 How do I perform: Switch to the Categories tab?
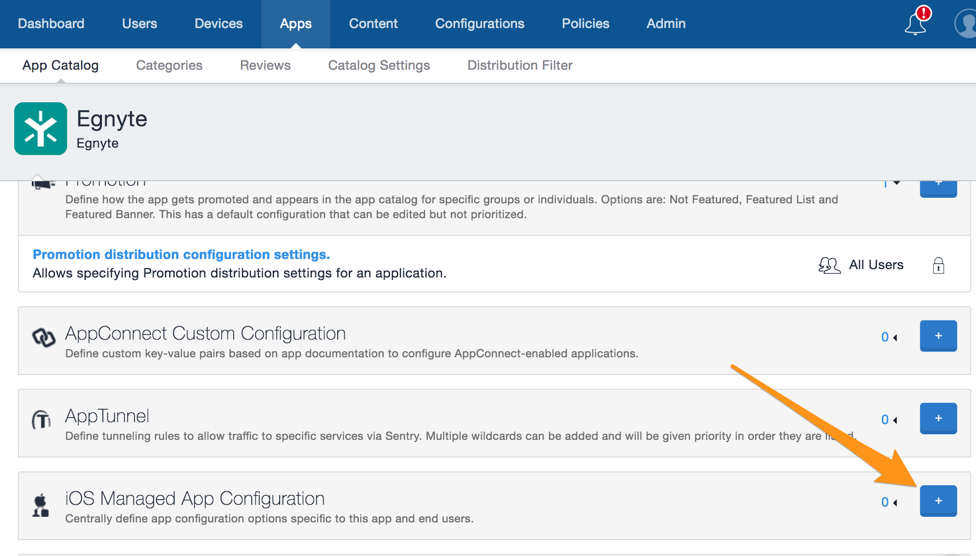click(x=169, y=65)
